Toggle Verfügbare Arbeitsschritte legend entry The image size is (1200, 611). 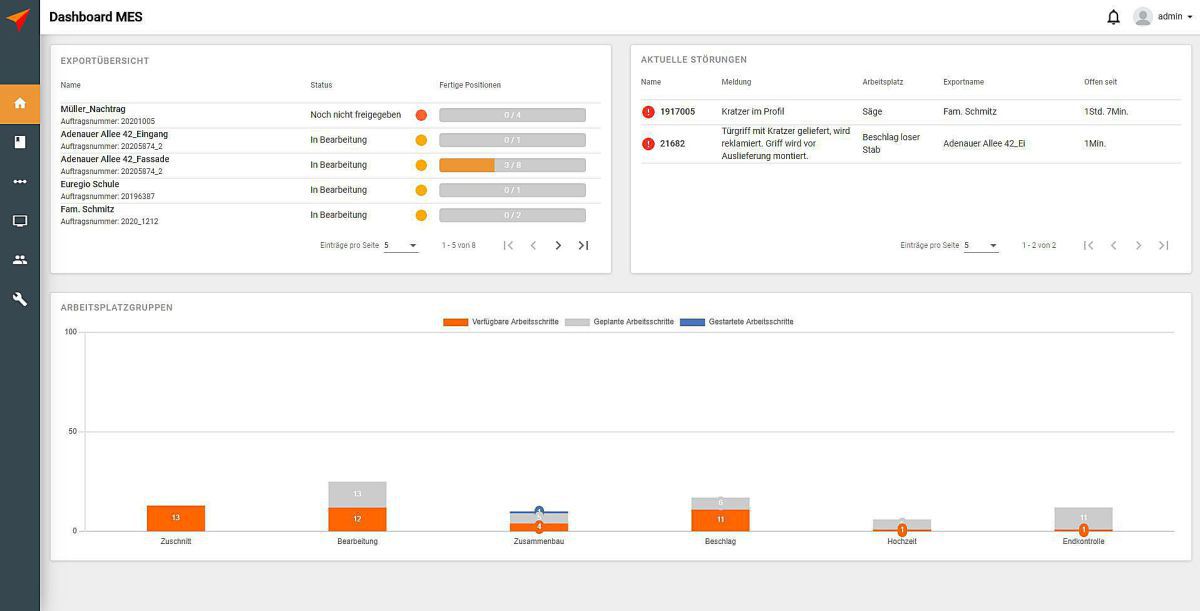pyautogui.click(x=500, y=322)
